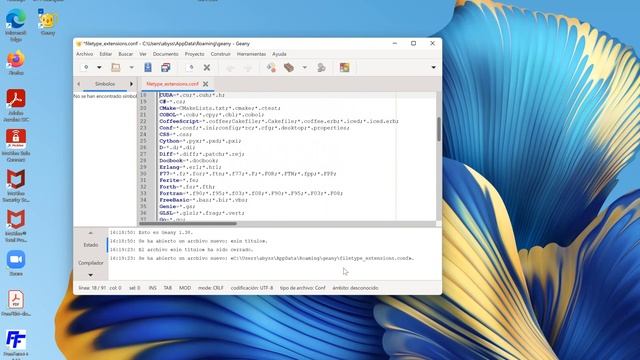Expand the toolbar overflow arrow at right
Viewport: 640px width, 360px height.
[433, 67]
